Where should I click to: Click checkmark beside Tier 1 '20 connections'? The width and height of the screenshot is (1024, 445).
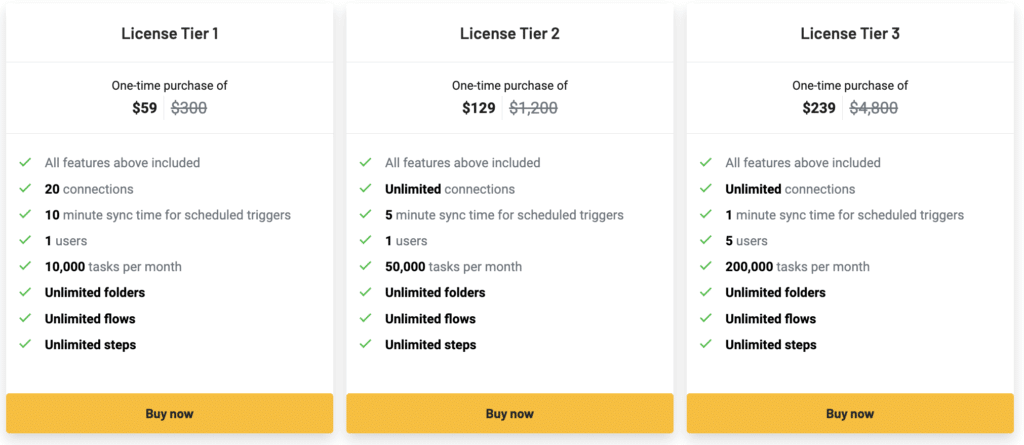click(25, 189)
